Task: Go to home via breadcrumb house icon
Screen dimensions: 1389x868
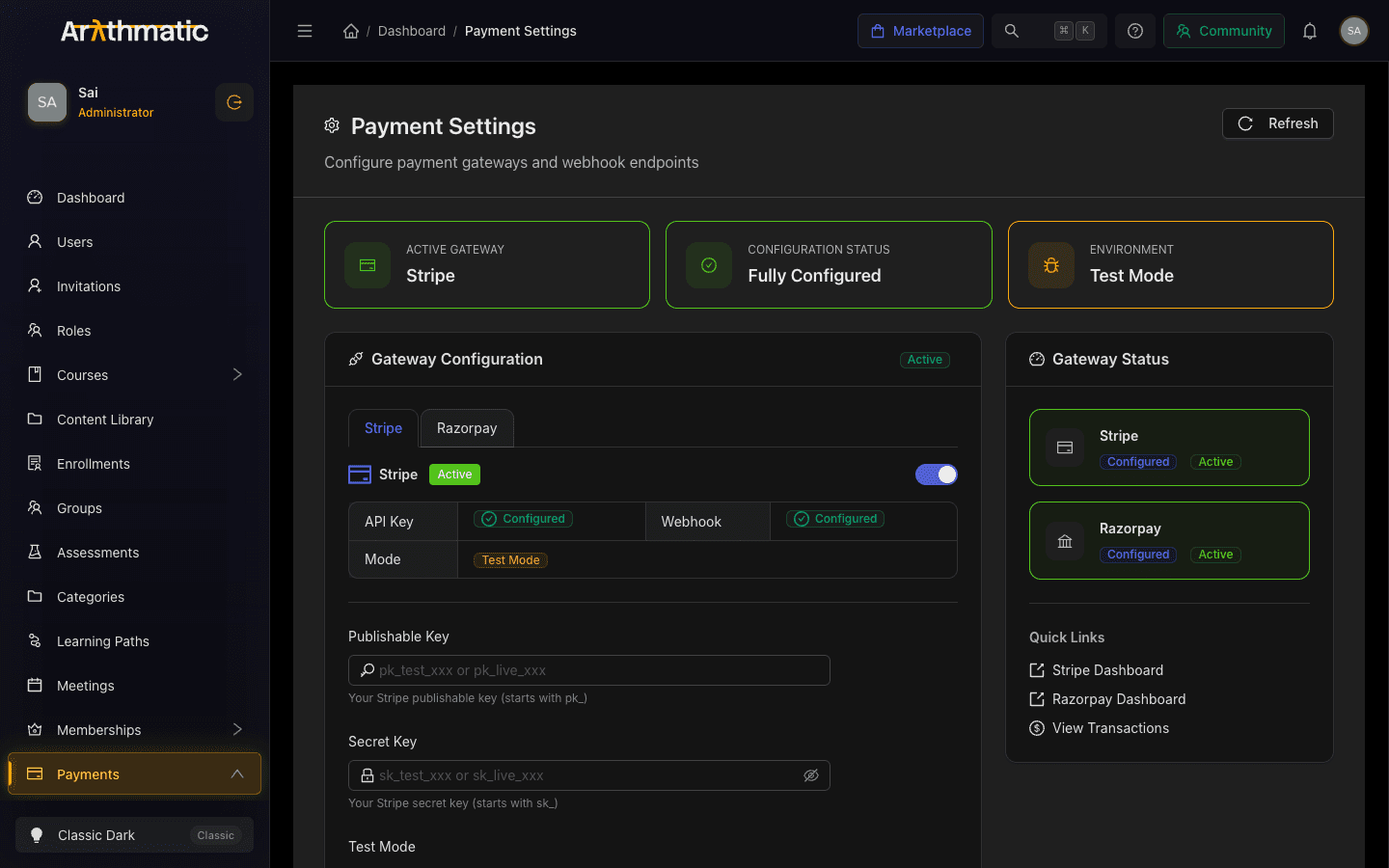Action: pyautogui.click(x=351, y=31)
